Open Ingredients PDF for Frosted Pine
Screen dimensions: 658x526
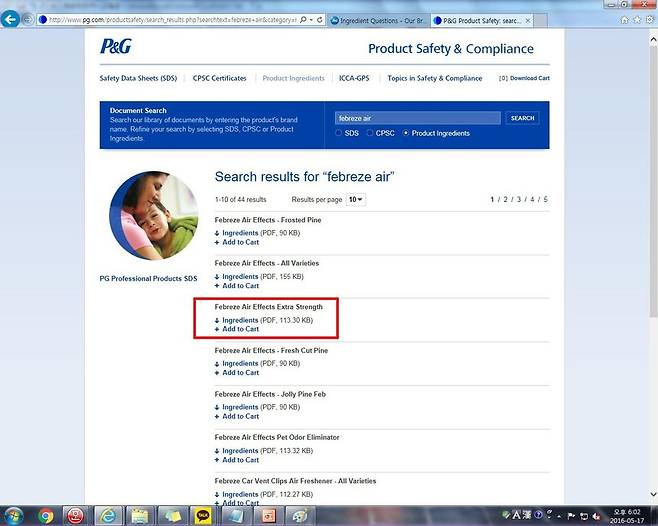tap(240, 233)
